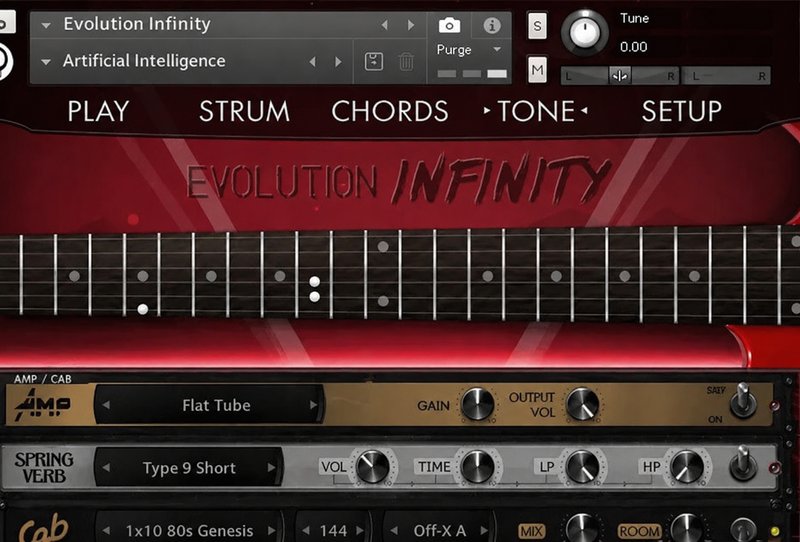
Task: Expand the Evolution Infinity instrument dropdown arrow
Action: point(46,25)
